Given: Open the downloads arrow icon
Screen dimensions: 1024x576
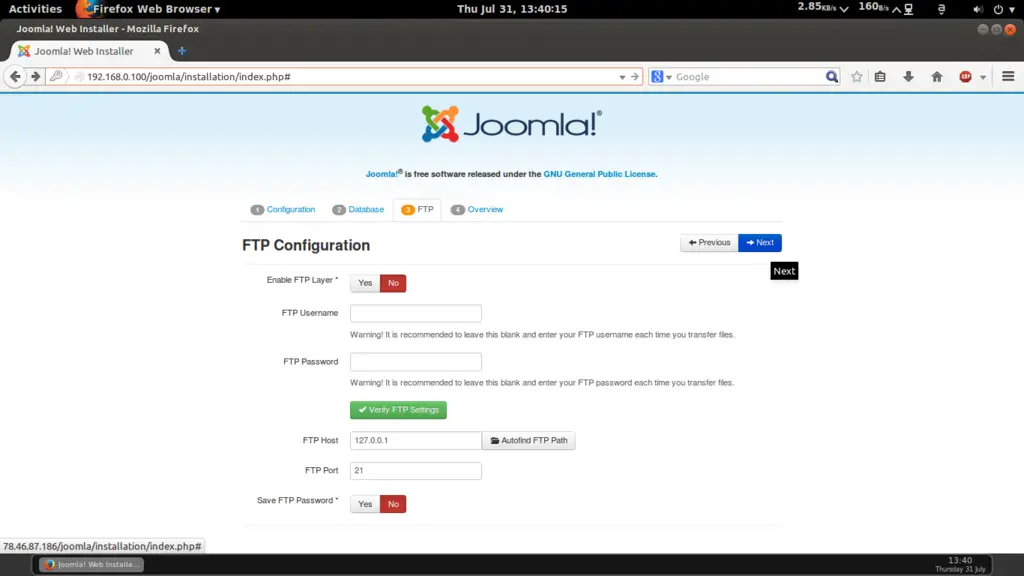Looking at the screenshot, I should pyautogui.click(x=908, y=76).
